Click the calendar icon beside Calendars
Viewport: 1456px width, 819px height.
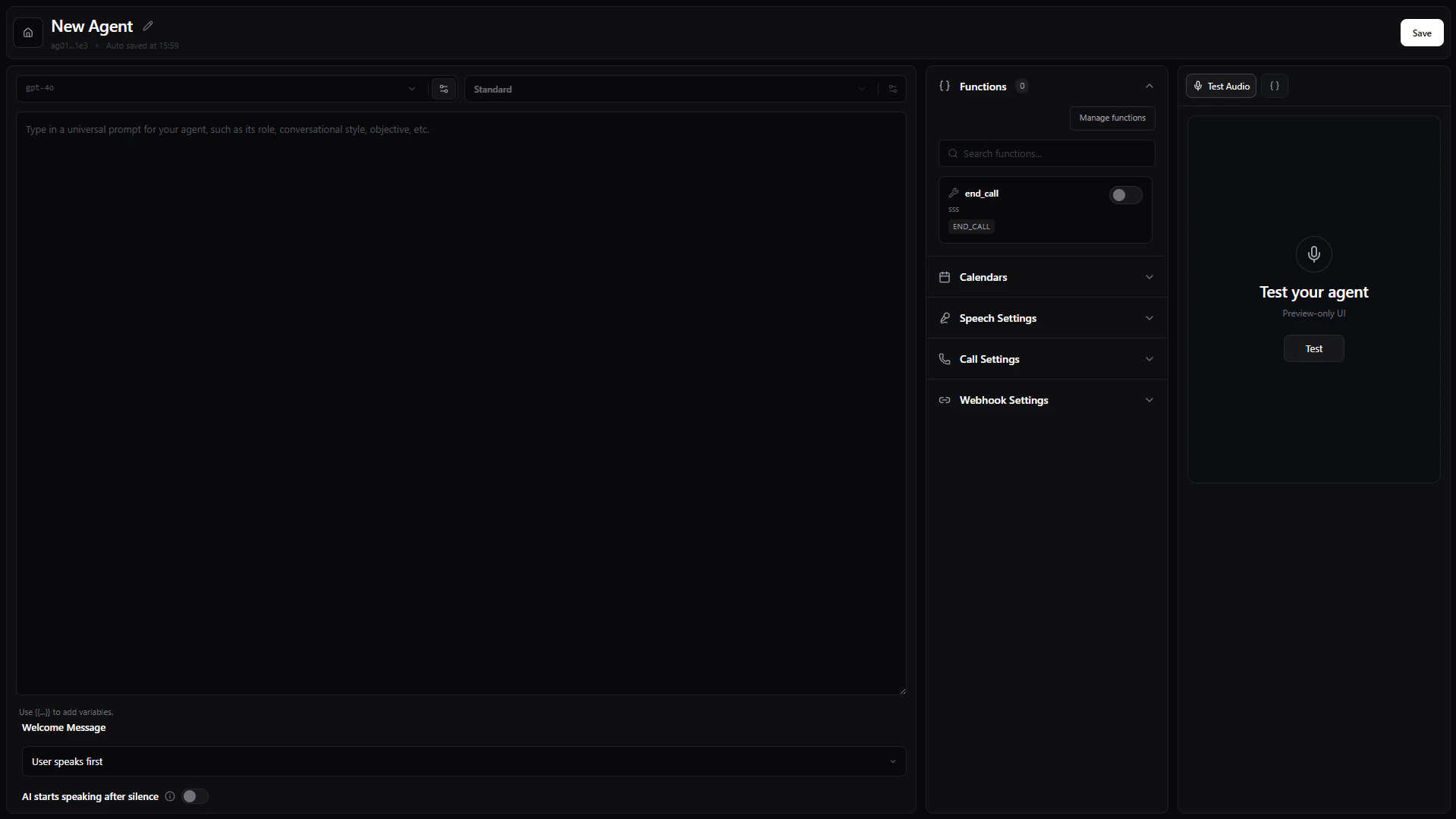945,277
